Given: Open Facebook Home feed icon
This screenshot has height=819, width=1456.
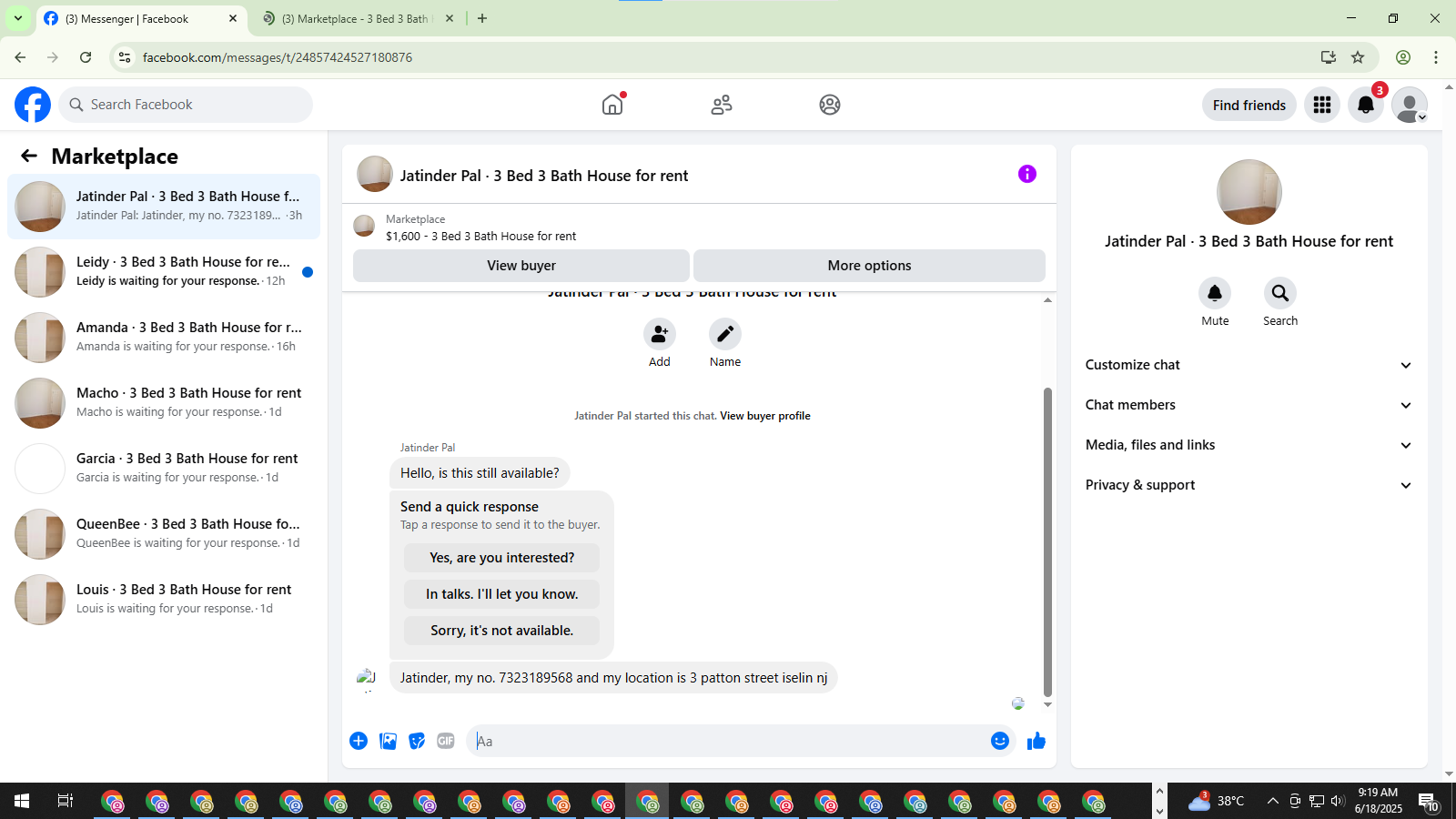Looking at the screenshot, I should click(612, 105).
